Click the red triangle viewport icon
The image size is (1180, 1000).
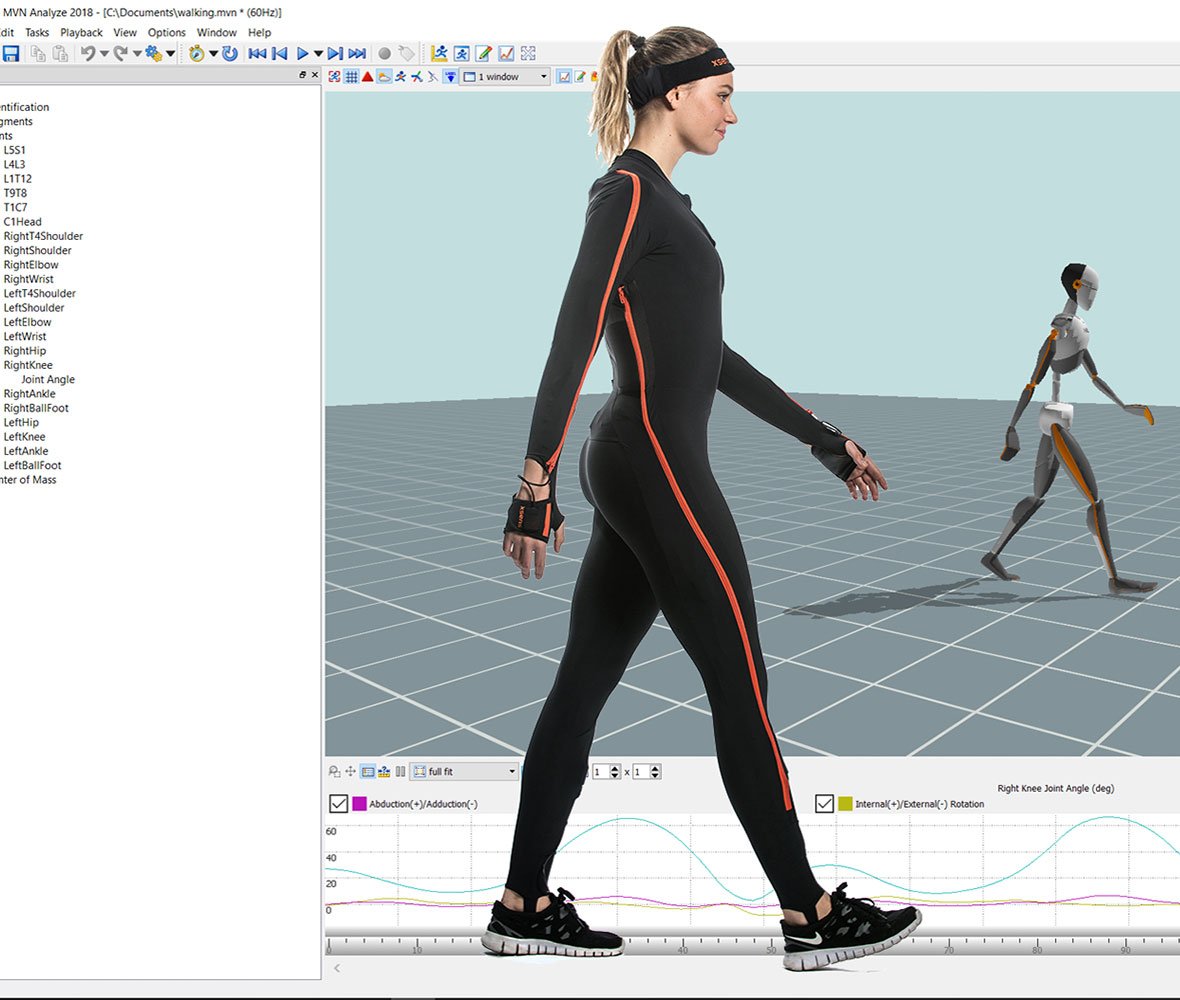pyautogui.click(x=367, y=77)
